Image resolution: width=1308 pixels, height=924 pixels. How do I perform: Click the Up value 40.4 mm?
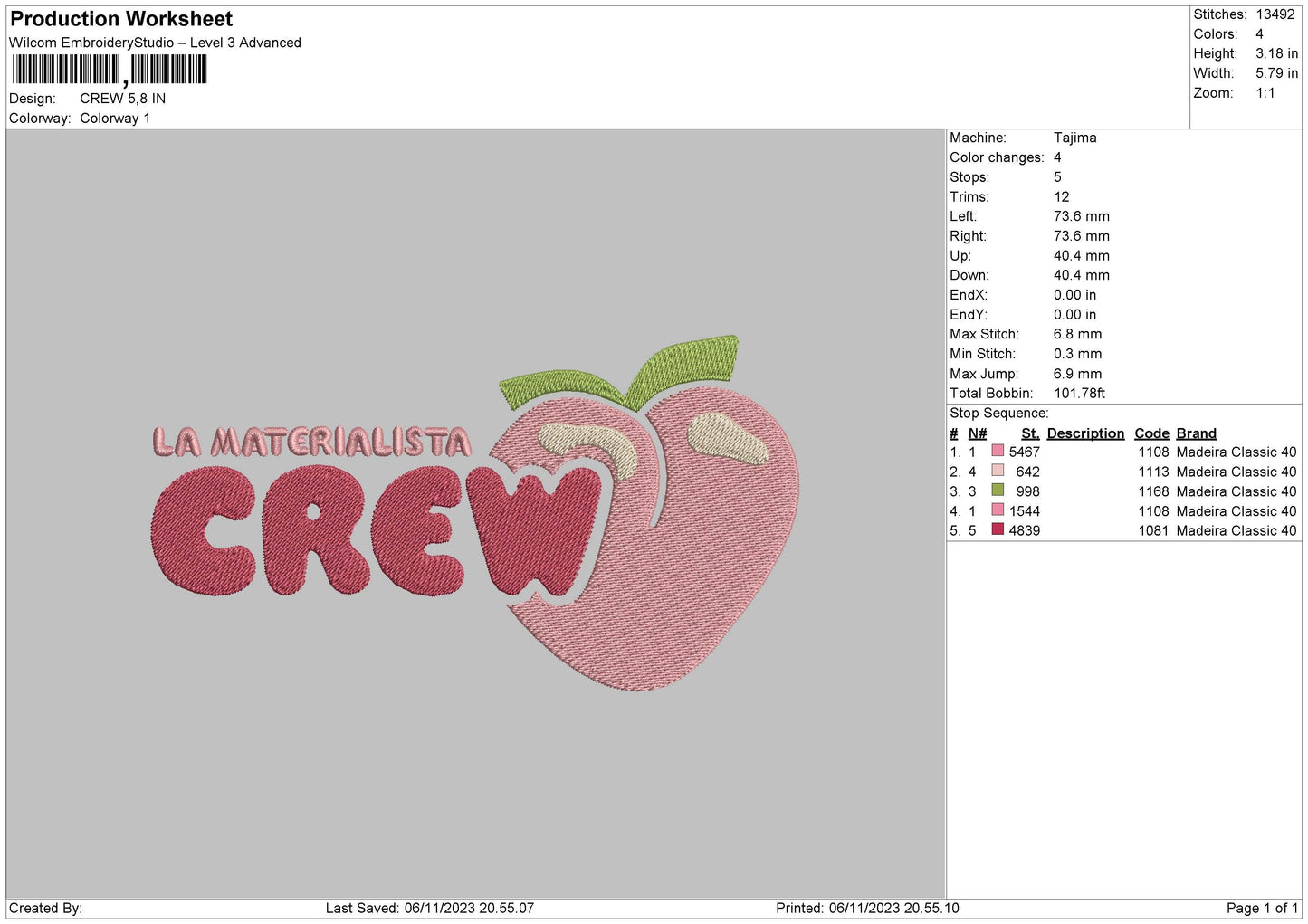point(1081,256)
